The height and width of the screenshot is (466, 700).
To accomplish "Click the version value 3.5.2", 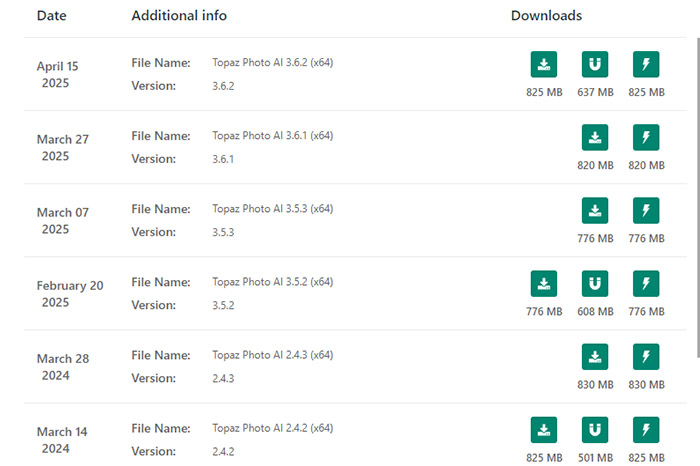I will tap(223, 306).
